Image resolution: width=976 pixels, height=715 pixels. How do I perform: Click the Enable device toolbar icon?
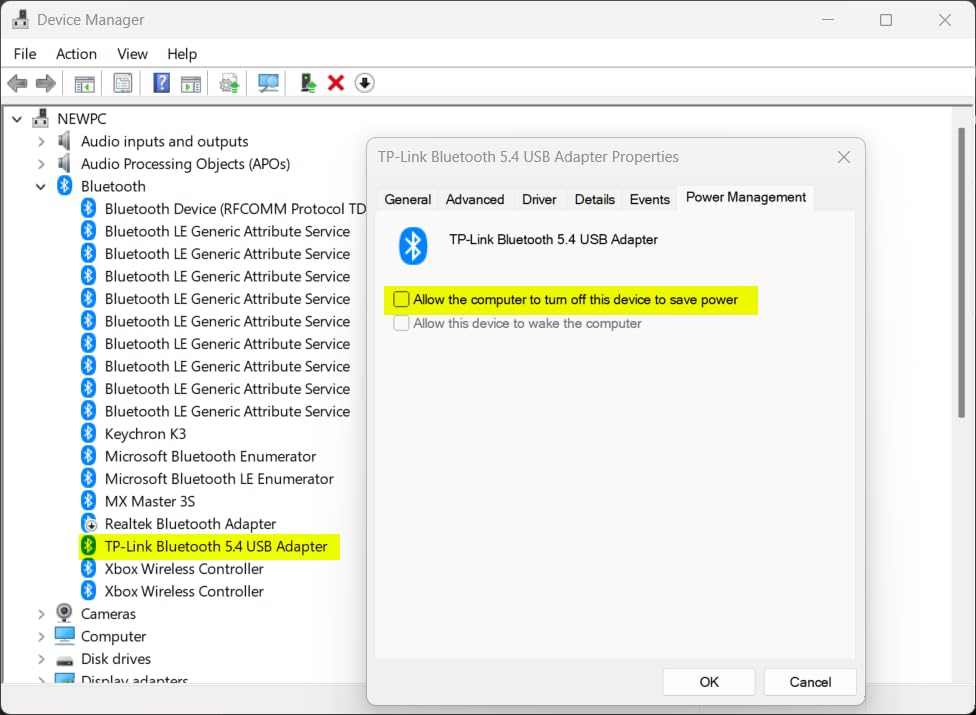308,83
